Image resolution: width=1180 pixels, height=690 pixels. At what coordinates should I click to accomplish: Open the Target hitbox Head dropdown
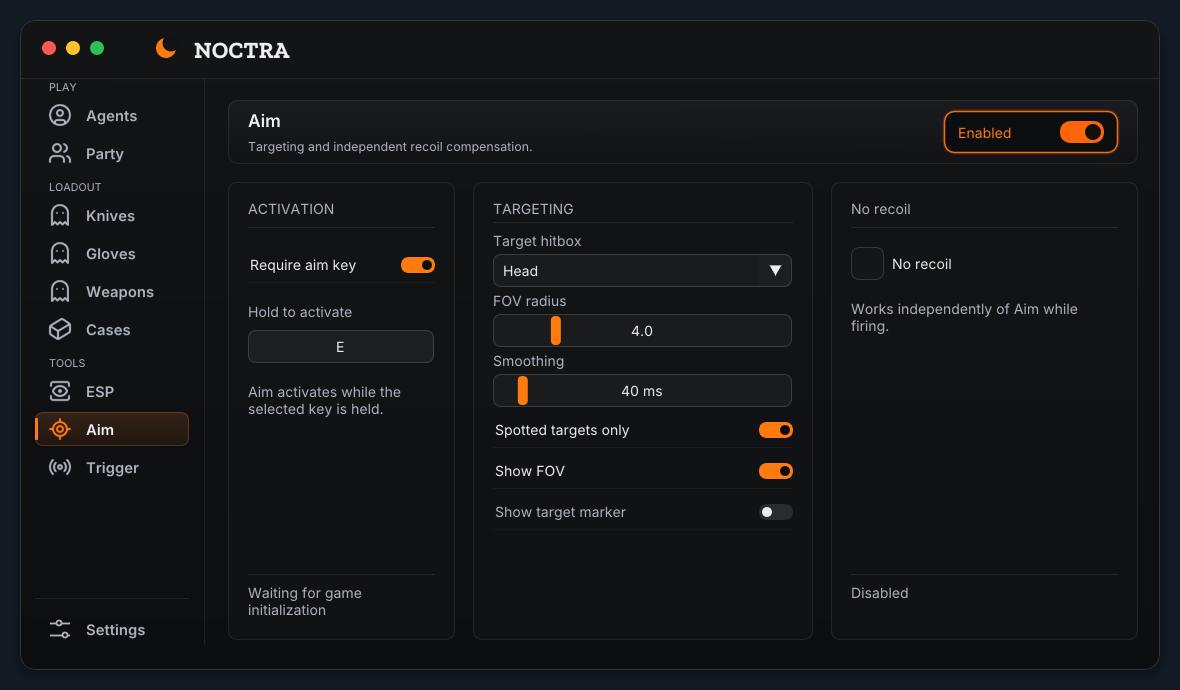coord(642,271)
